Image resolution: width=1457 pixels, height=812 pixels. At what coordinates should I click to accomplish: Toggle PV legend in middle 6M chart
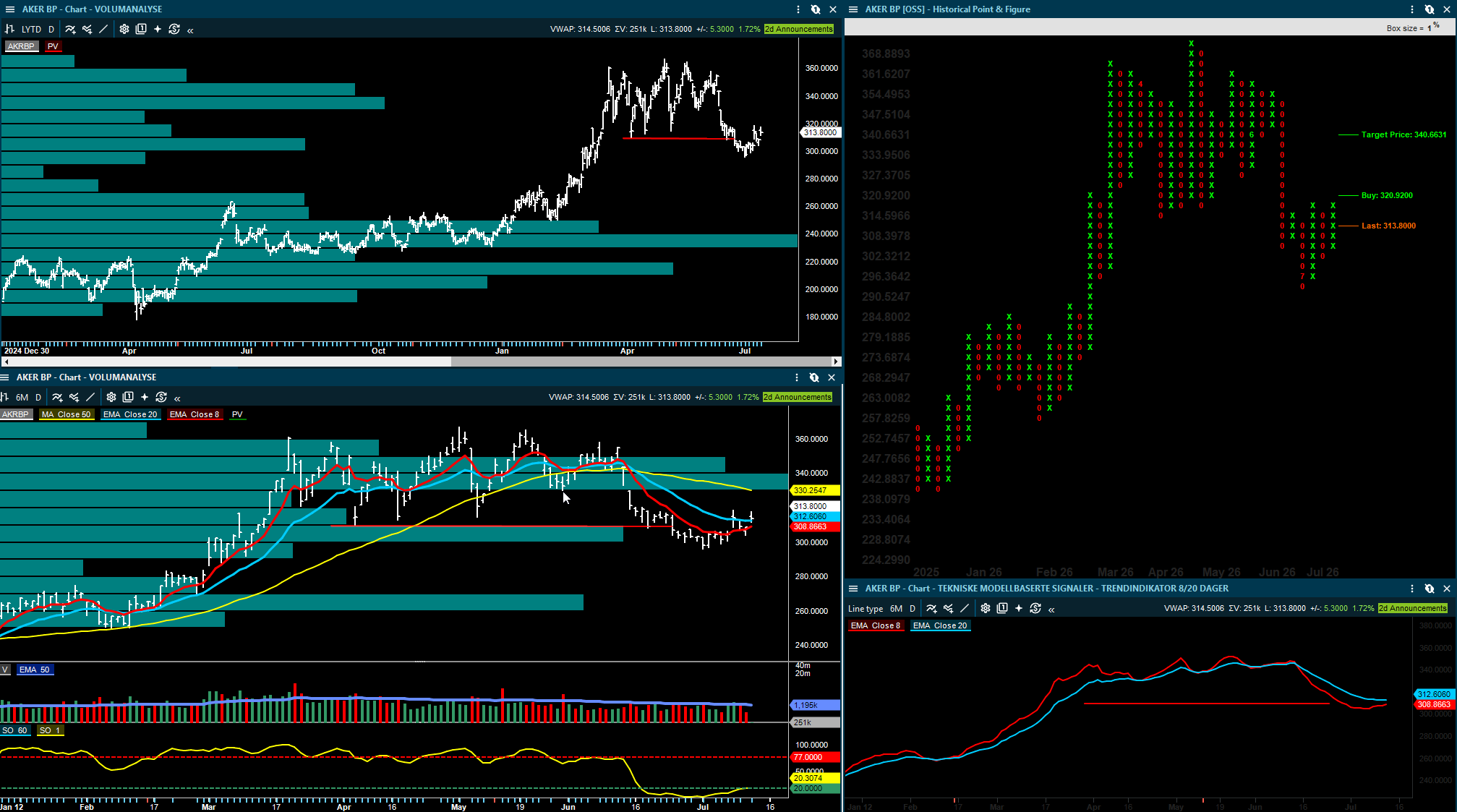point(237,414)
